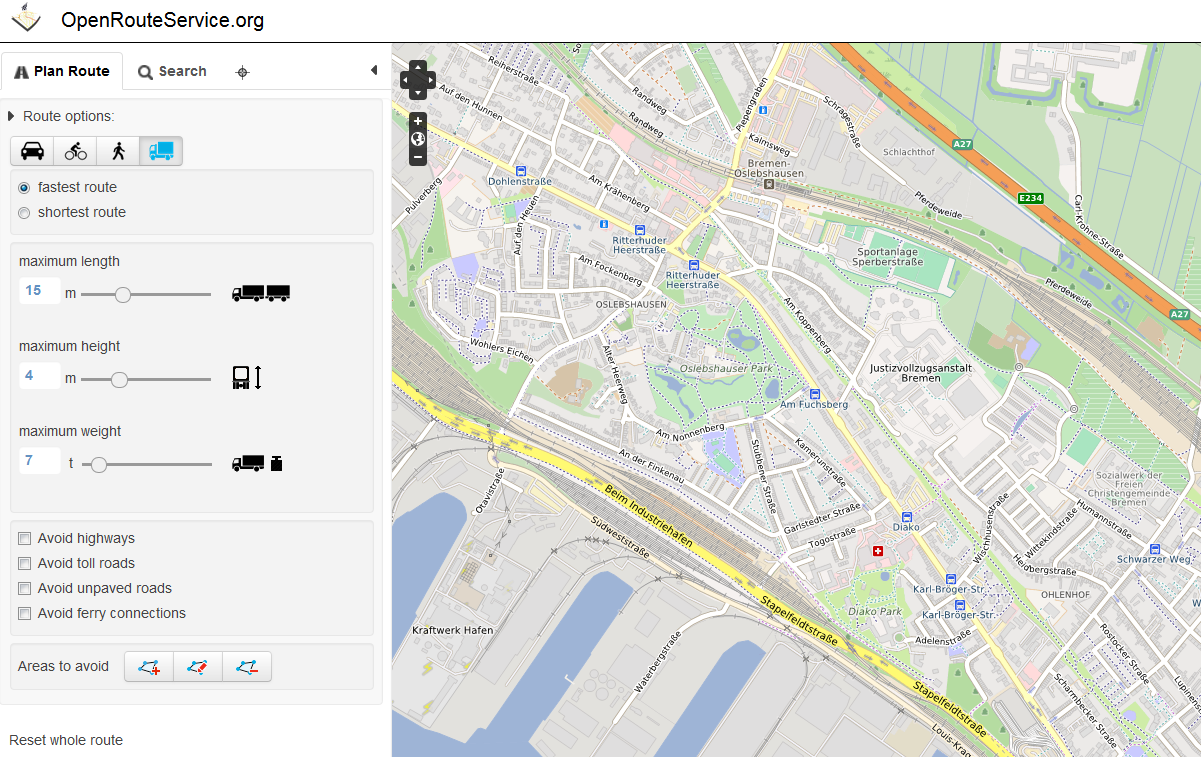
Task: Click the maximum weight slider handle
Action: [99, 464]
